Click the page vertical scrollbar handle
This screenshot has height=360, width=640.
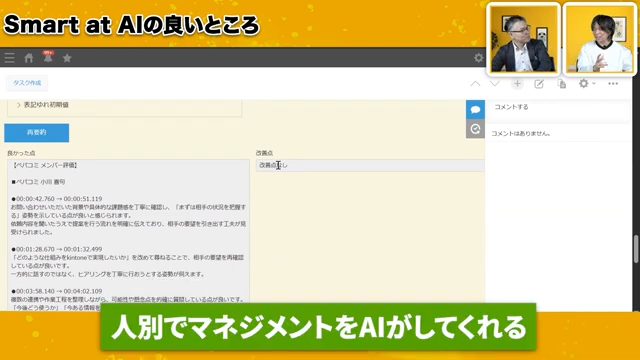(x=636, y=249)
